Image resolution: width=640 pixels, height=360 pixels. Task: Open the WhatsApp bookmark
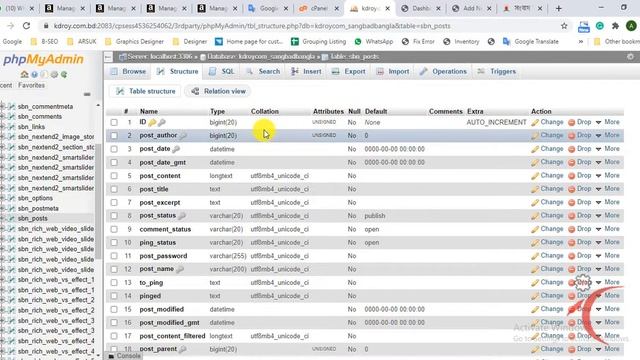(374, 41)
